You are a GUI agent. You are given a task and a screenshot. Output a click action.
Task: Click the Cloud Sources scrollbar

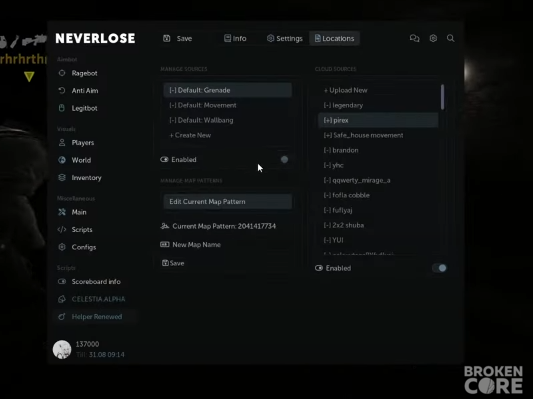pos(442,97)
